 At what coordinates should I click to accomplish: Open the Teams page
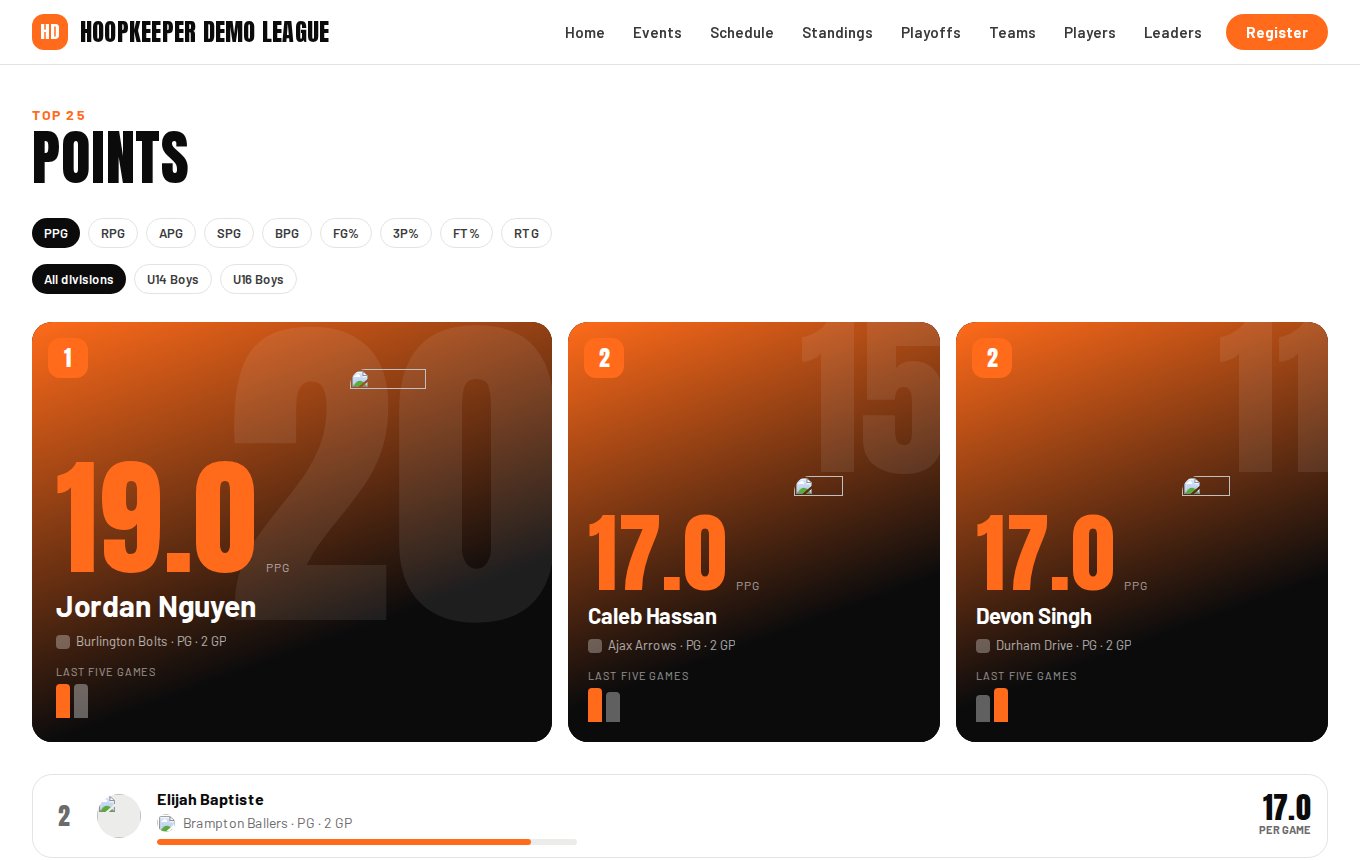(1012, 32)
